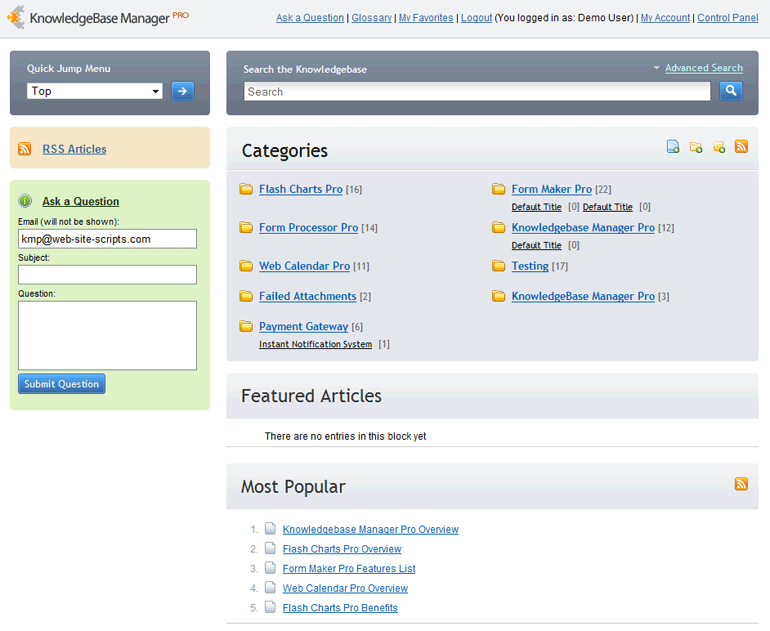
Task: Click the KnowledgeBase Manager Pro logo
Action: click(97, 18)
